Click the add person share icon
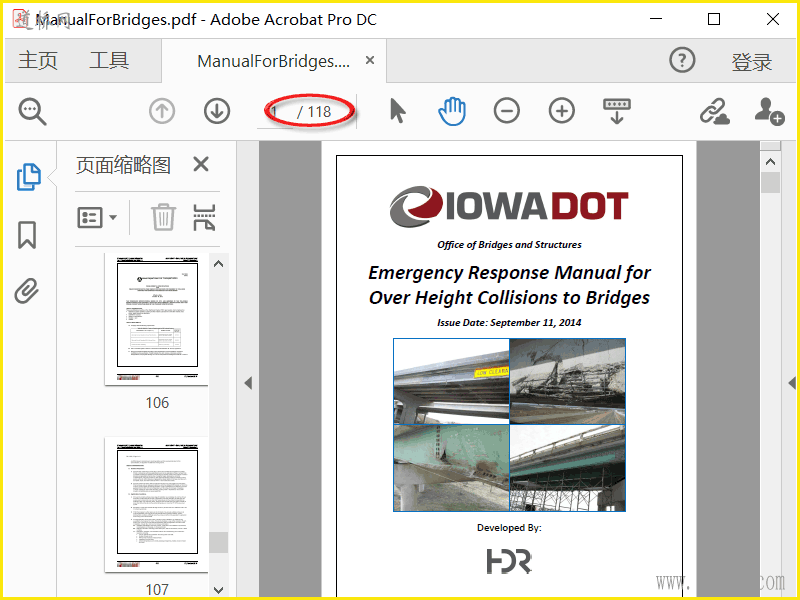This screenshot has width=800, height=600. 769,112
